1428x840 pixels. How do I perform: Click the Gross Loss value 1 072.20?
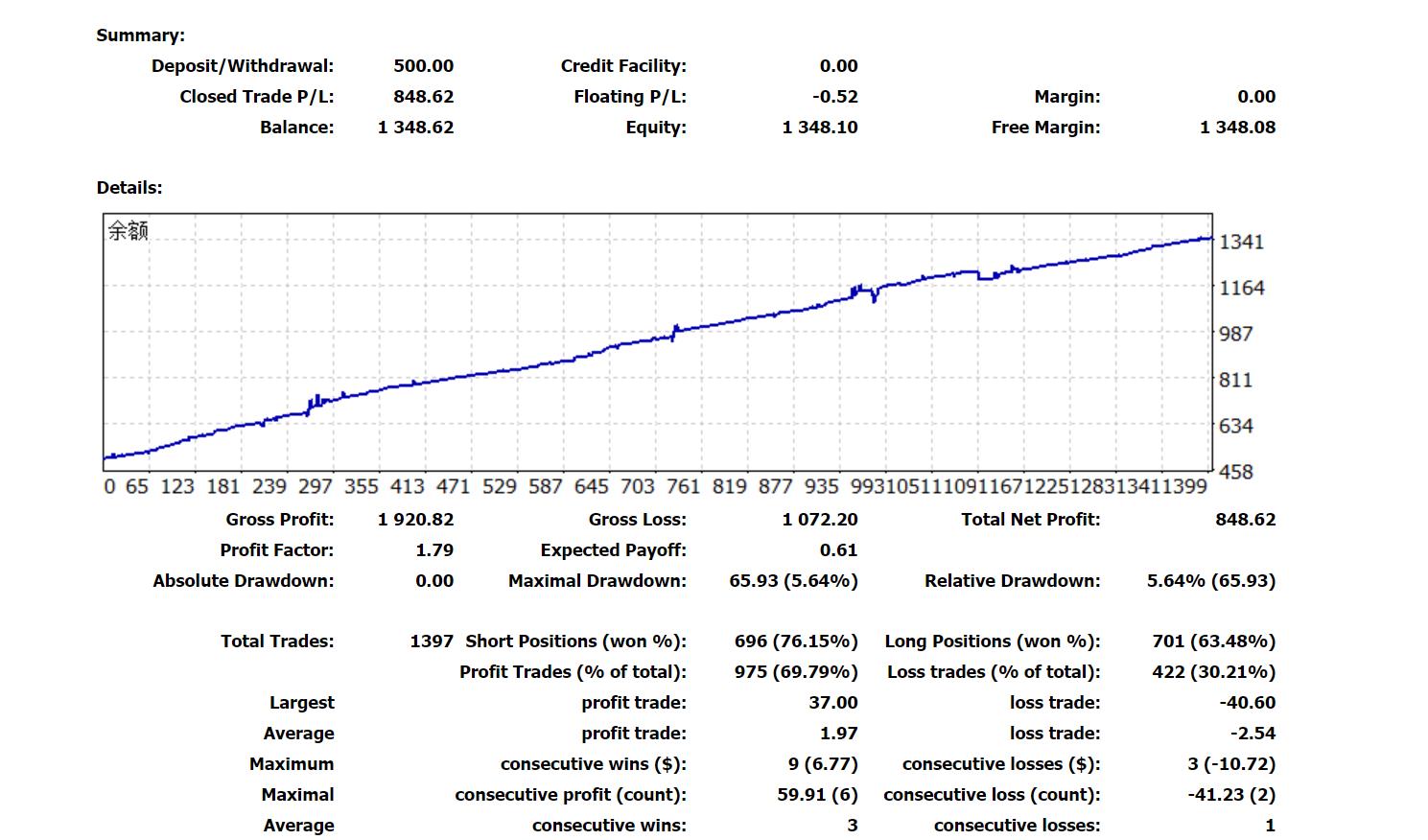[820, 520]
